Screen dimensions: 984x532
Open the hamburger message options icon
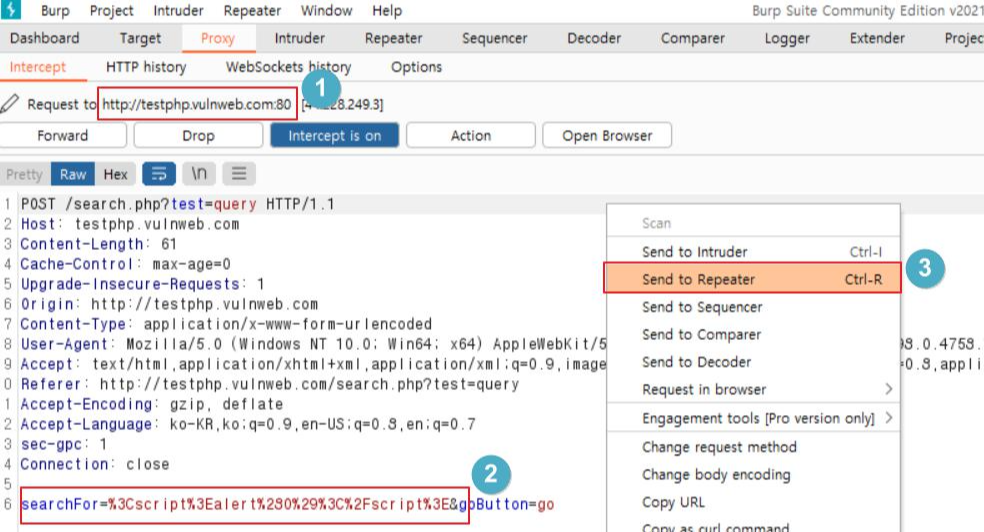[x=239, y=174]
